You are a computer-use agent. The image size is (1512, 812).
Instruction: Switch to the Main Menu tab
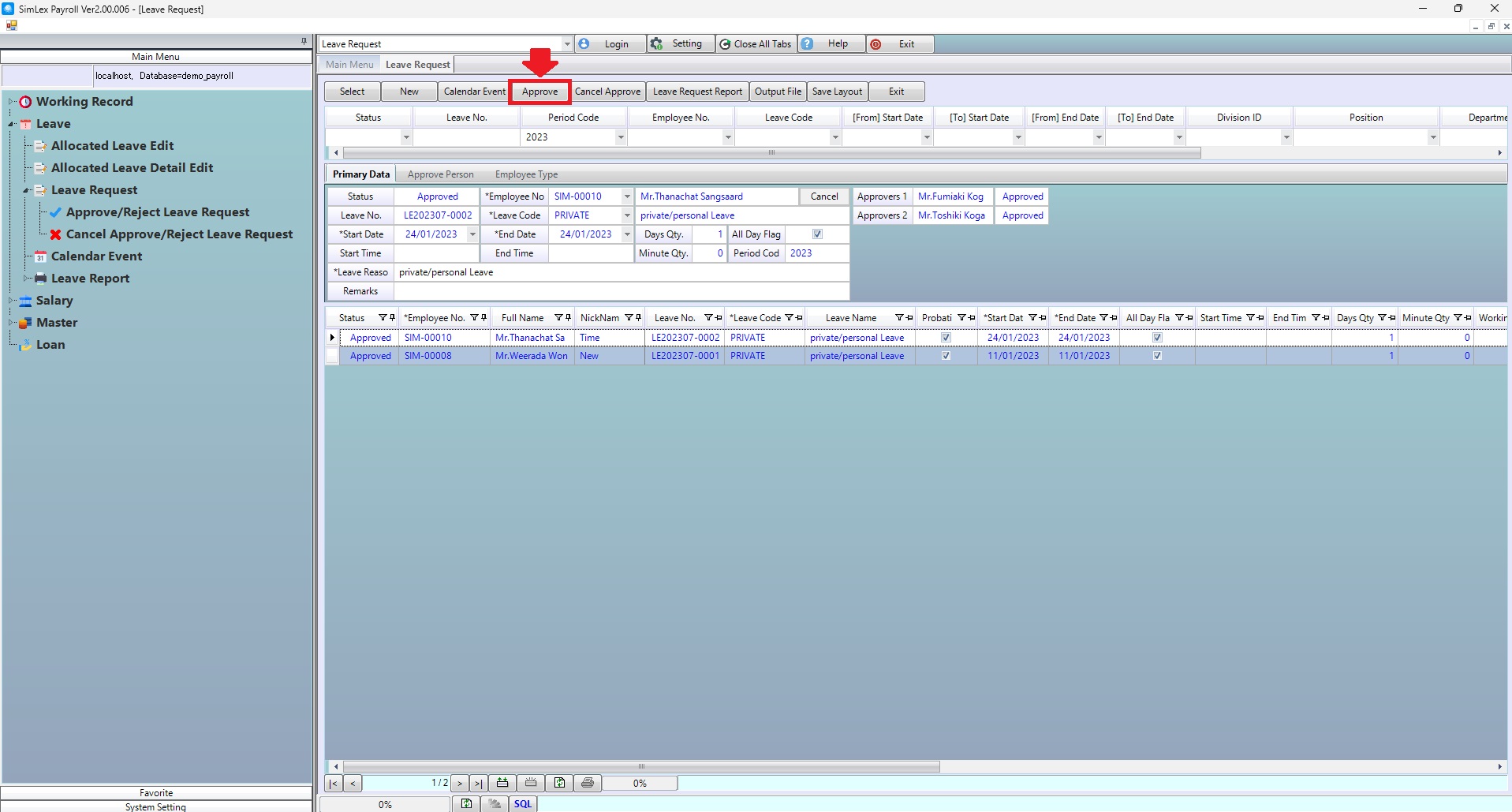[x=349, y=65]
